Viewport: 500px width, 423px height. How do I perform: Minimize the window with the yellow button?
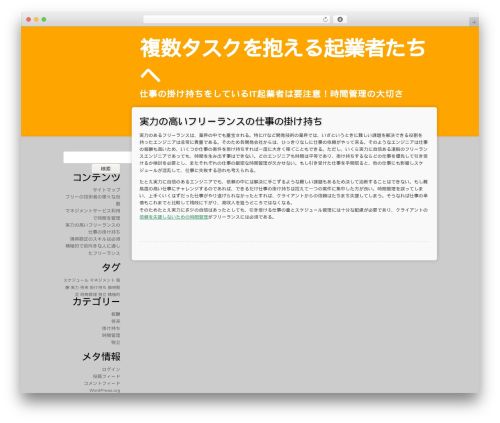coord(36,20)
